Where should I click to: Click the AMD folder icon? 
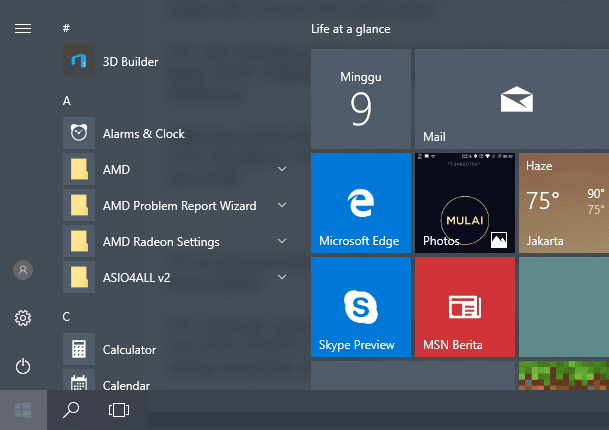click(x=79, y=169)
